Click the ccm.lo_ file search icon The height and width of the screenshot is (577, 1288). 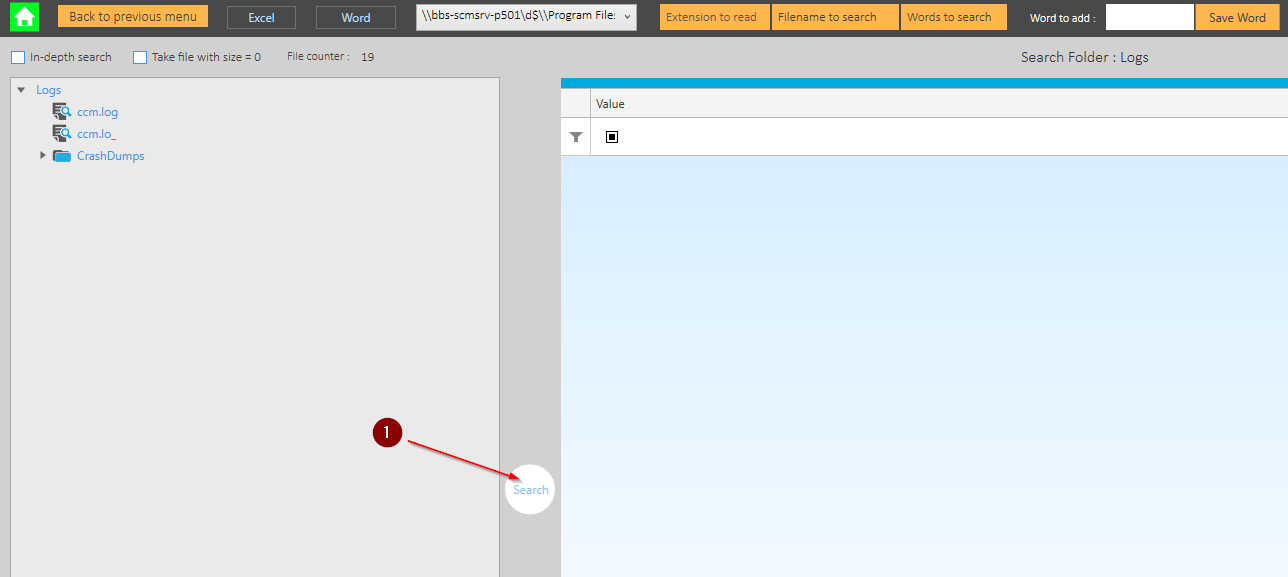point(61,134)
